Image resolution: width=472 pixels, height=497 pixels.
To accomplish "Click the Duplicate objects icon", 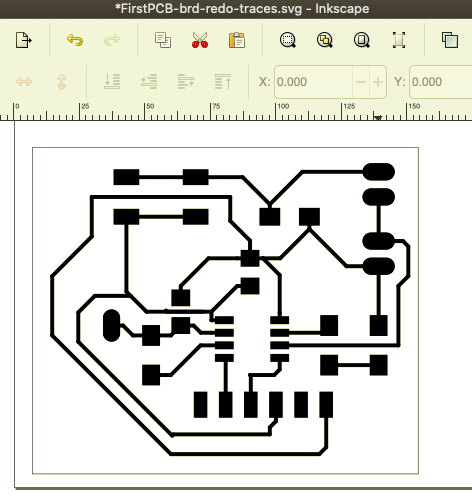I will click(x=450, y=40).
